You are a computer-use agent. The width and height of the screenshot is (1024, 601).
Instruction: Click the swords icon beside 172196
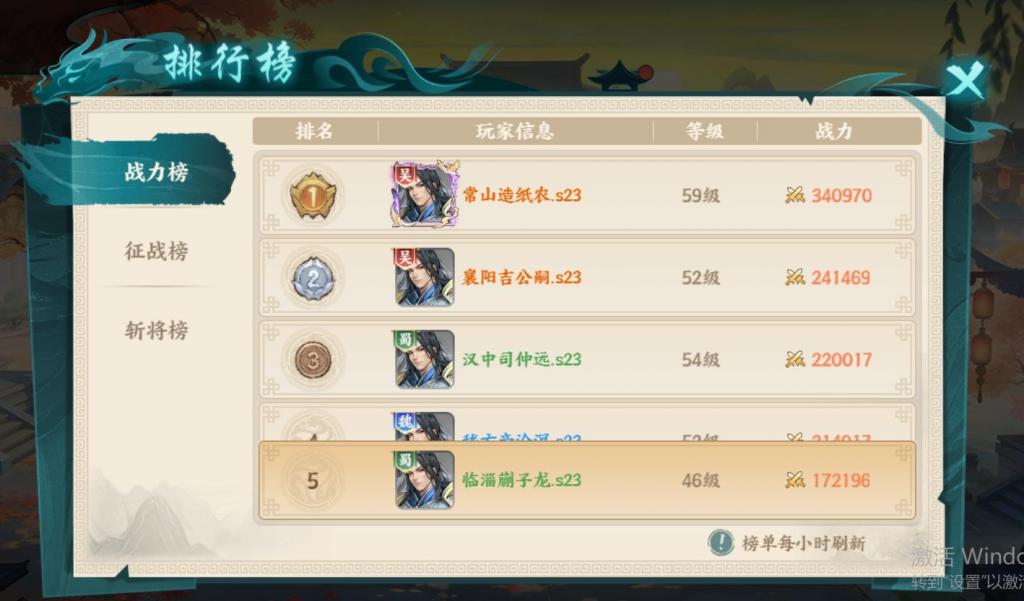click(x=795, y=481)
